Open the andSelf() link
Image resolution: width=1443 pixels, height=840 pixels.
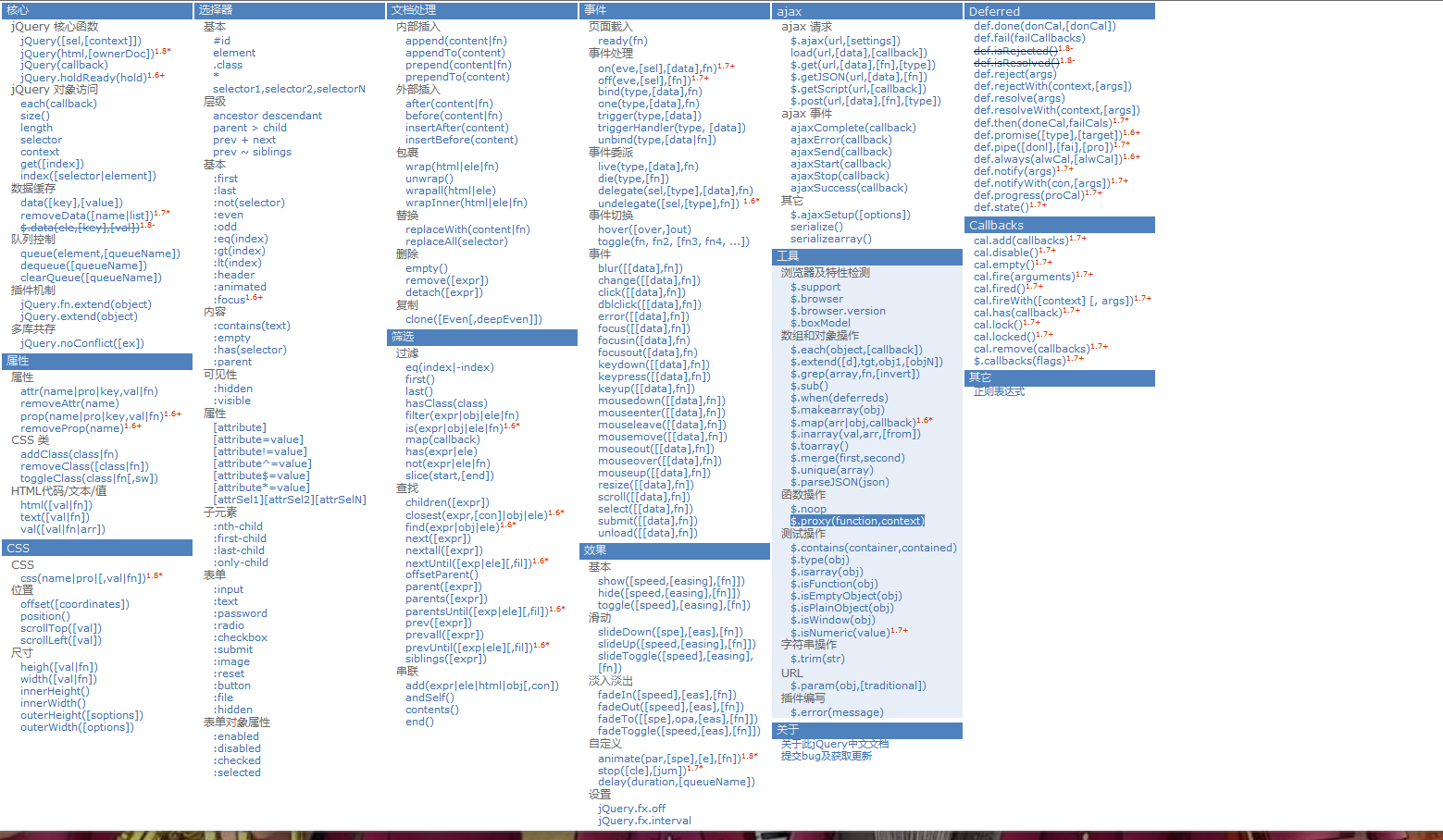429,698
